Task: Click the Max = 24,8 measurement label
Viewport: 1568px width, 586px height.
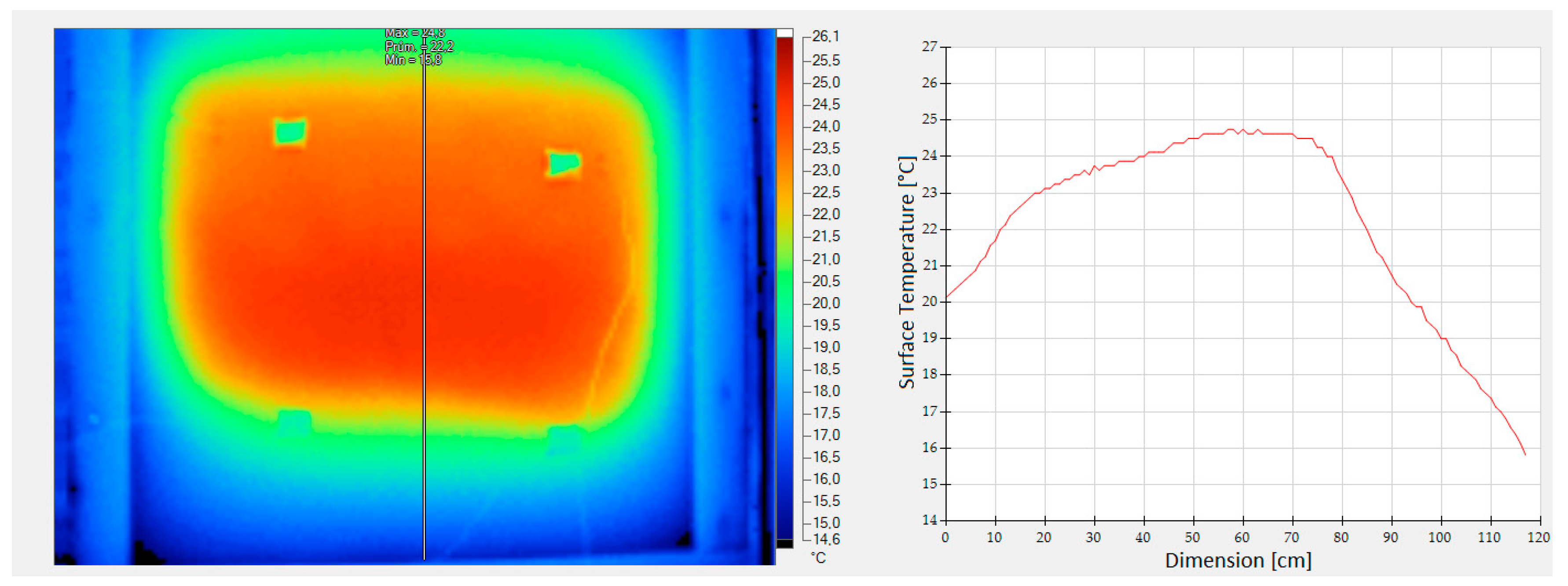Action: (414, 33)
